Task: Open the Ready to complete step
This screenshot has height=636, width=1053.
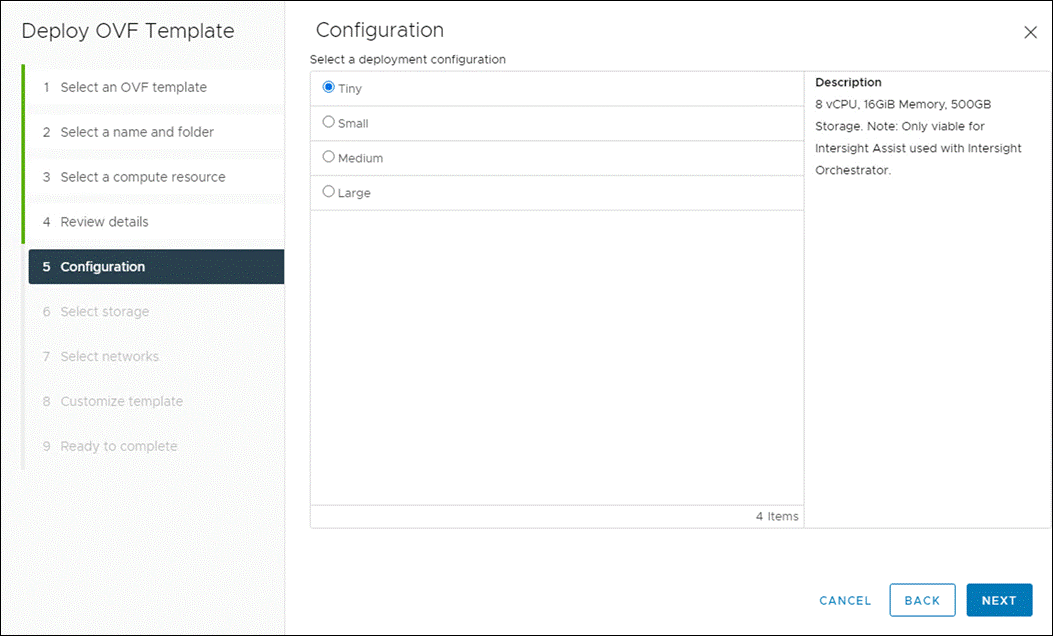Action: pyautogui.click(x=118, y=445)
